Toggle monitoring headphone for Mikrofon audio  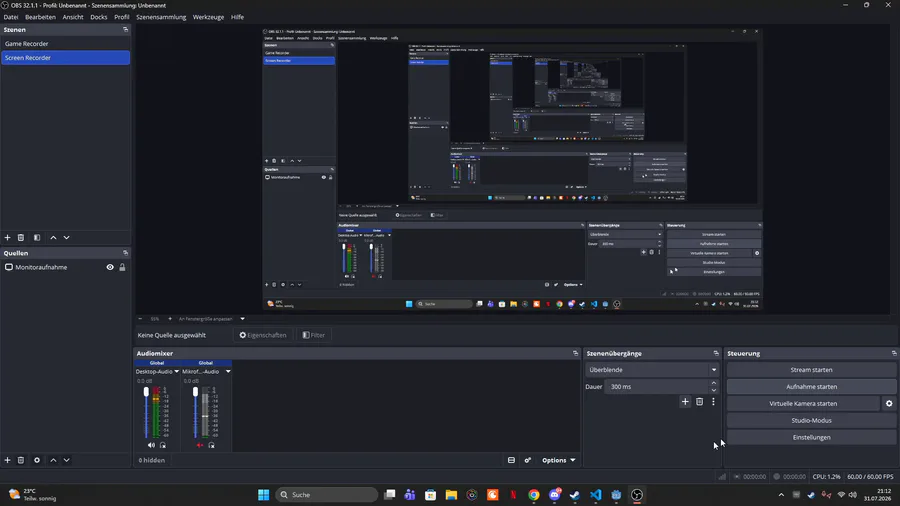pos(212,445)
